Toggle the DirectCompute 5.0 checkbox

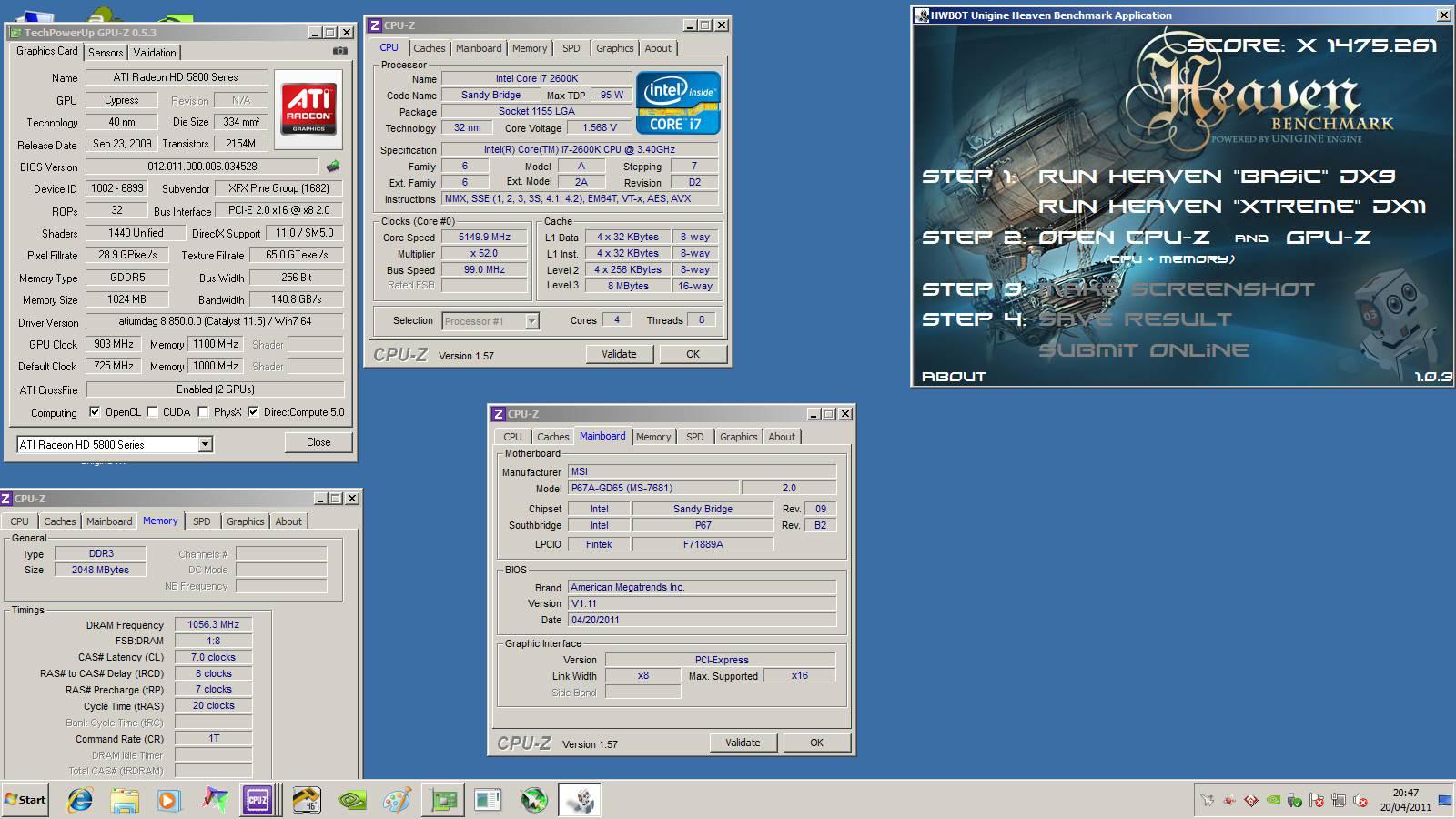tap(253, 412)
